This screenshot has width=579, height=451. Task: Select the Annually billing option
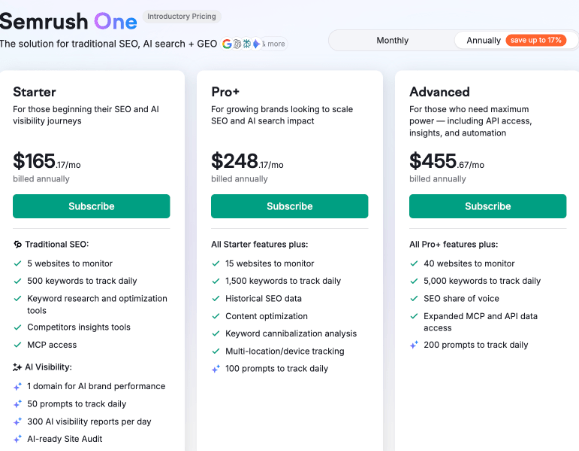[x=483, y=40]
